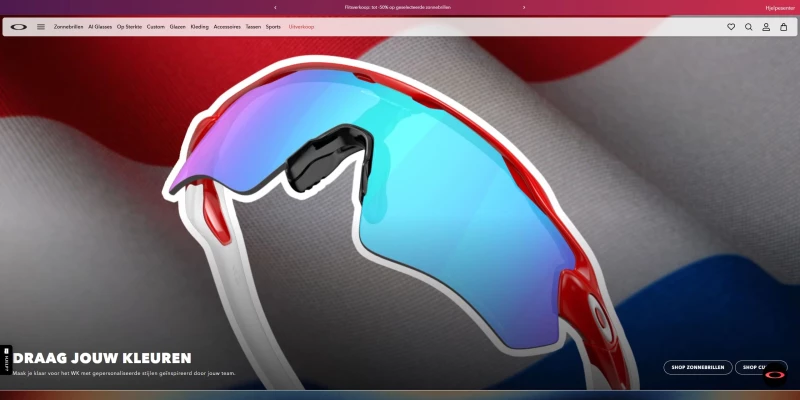
Task: Open the Custom menu
Action: point(156,27)
